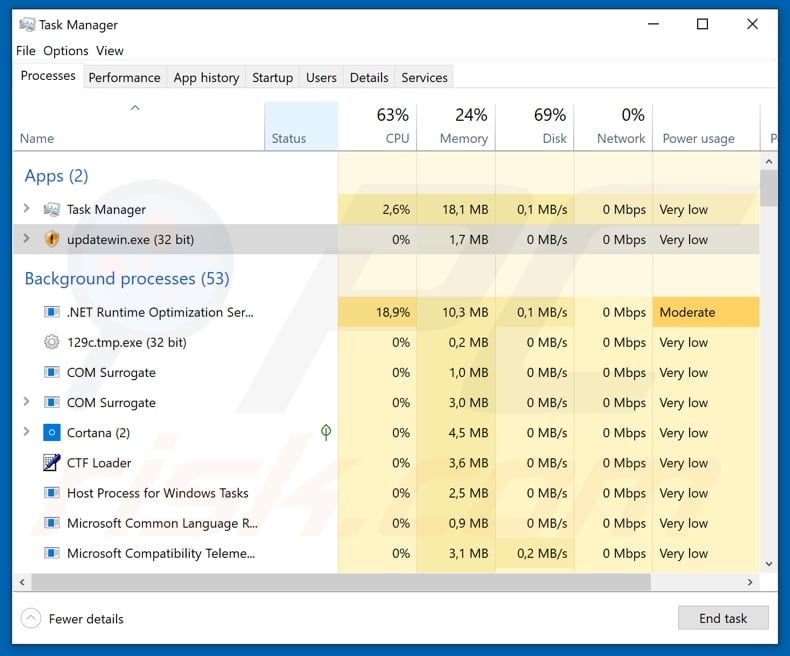Click the icon of the expandable COM Surrogate

(x=51, y=403)
